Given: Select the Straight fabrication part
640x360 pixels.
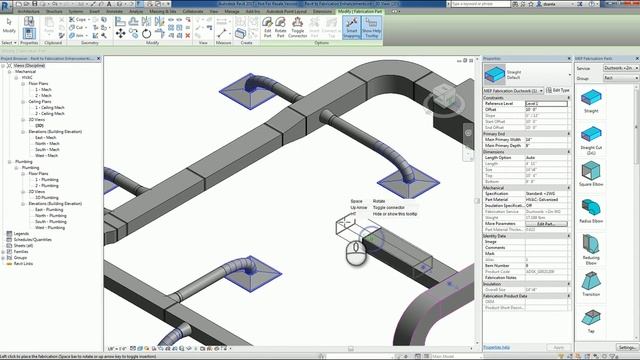Looking at the screenshot, I should coord(591,100).
